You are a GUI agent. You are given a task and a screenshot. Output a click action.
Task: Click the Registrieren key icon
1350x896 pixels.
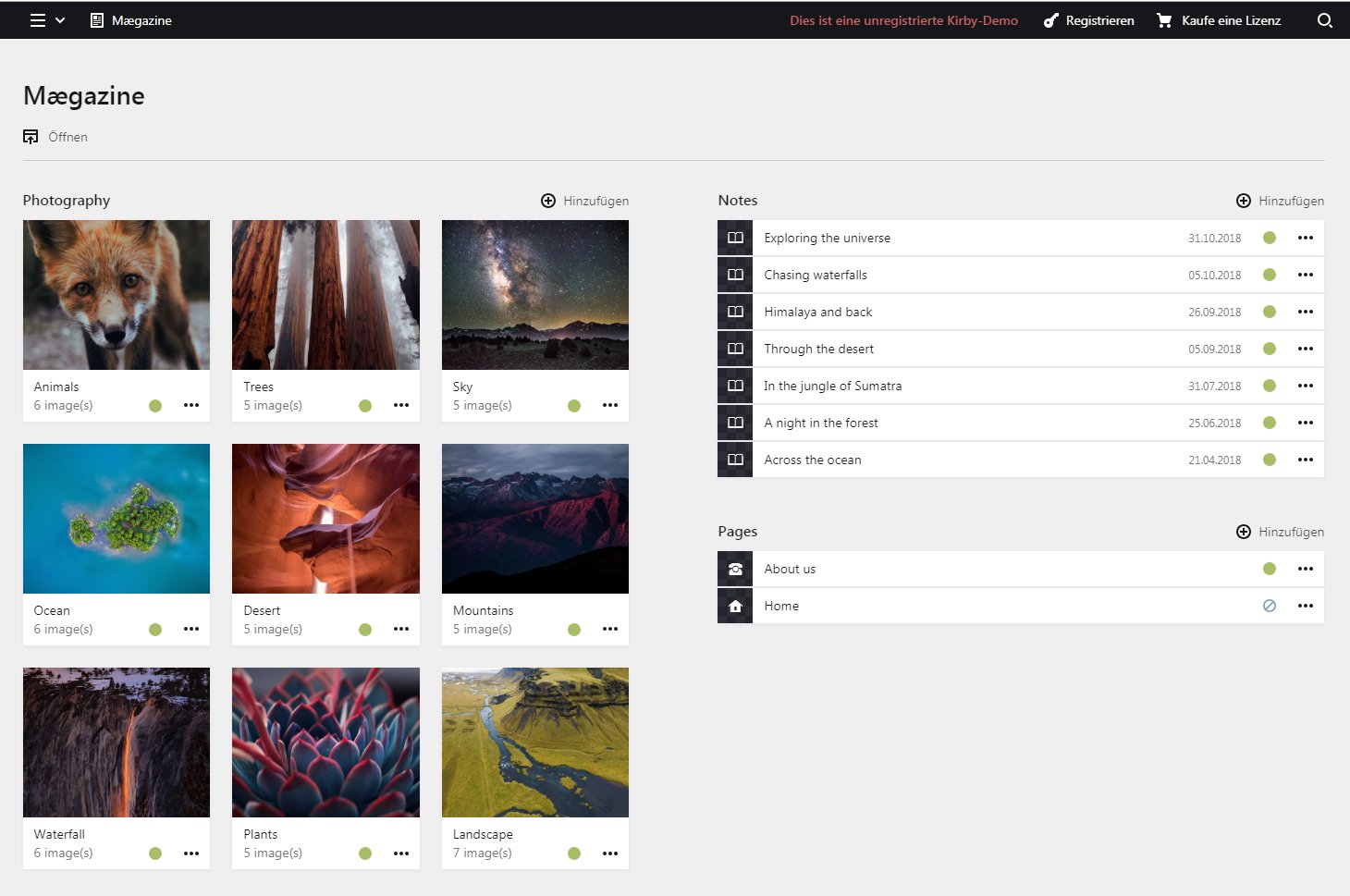1051,20
